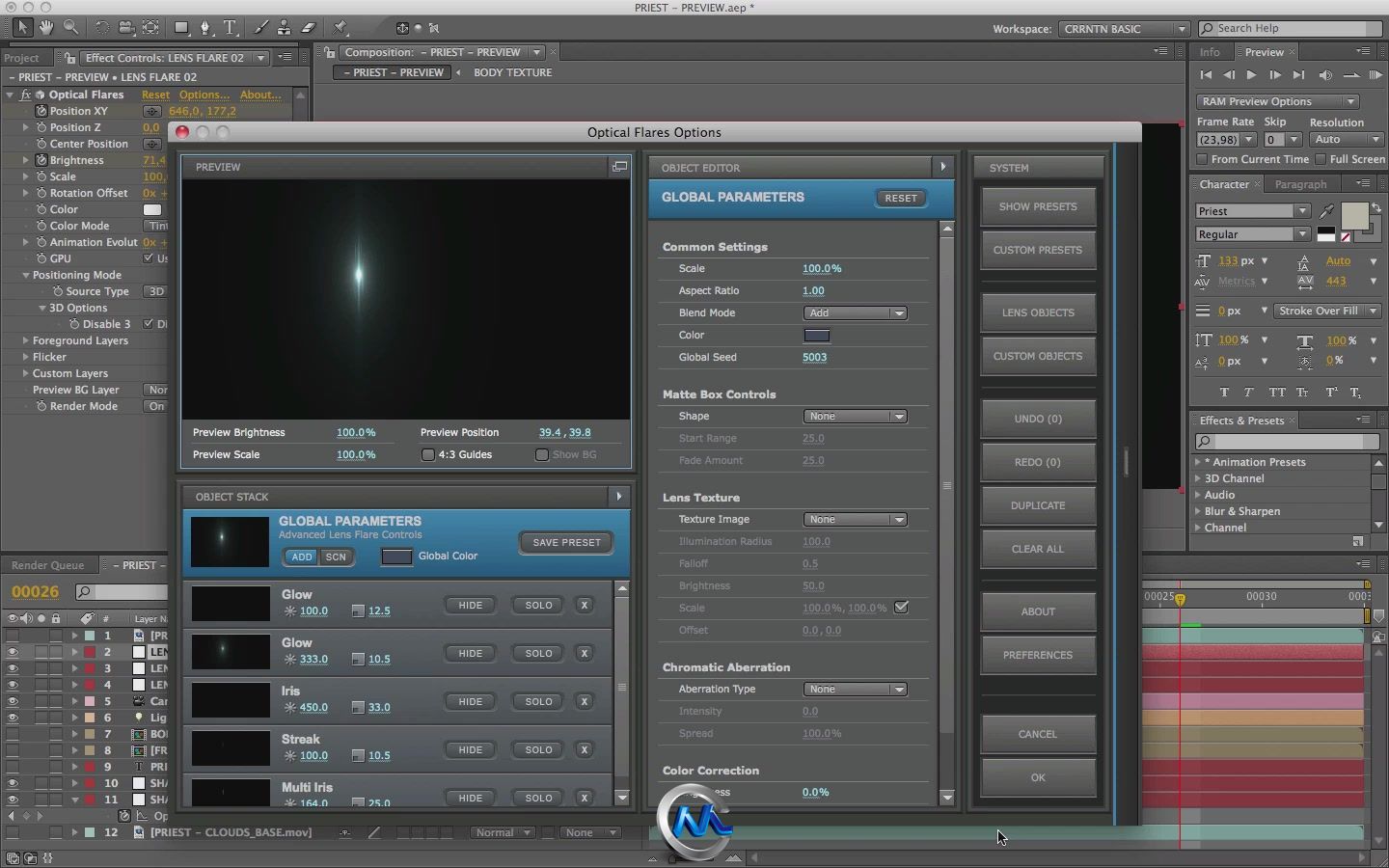This screenshot has height=868, width=1389.
Task: Hide layer 2 with eye toggle
Action: coord(13,652)
